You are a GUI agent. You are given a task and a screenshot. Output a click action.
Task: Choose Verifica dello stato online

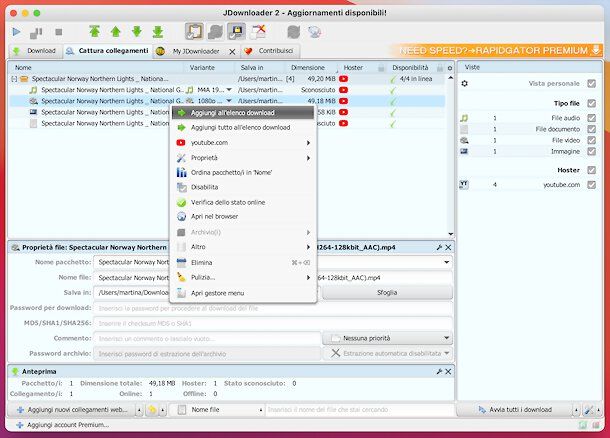tap(243, 202)
